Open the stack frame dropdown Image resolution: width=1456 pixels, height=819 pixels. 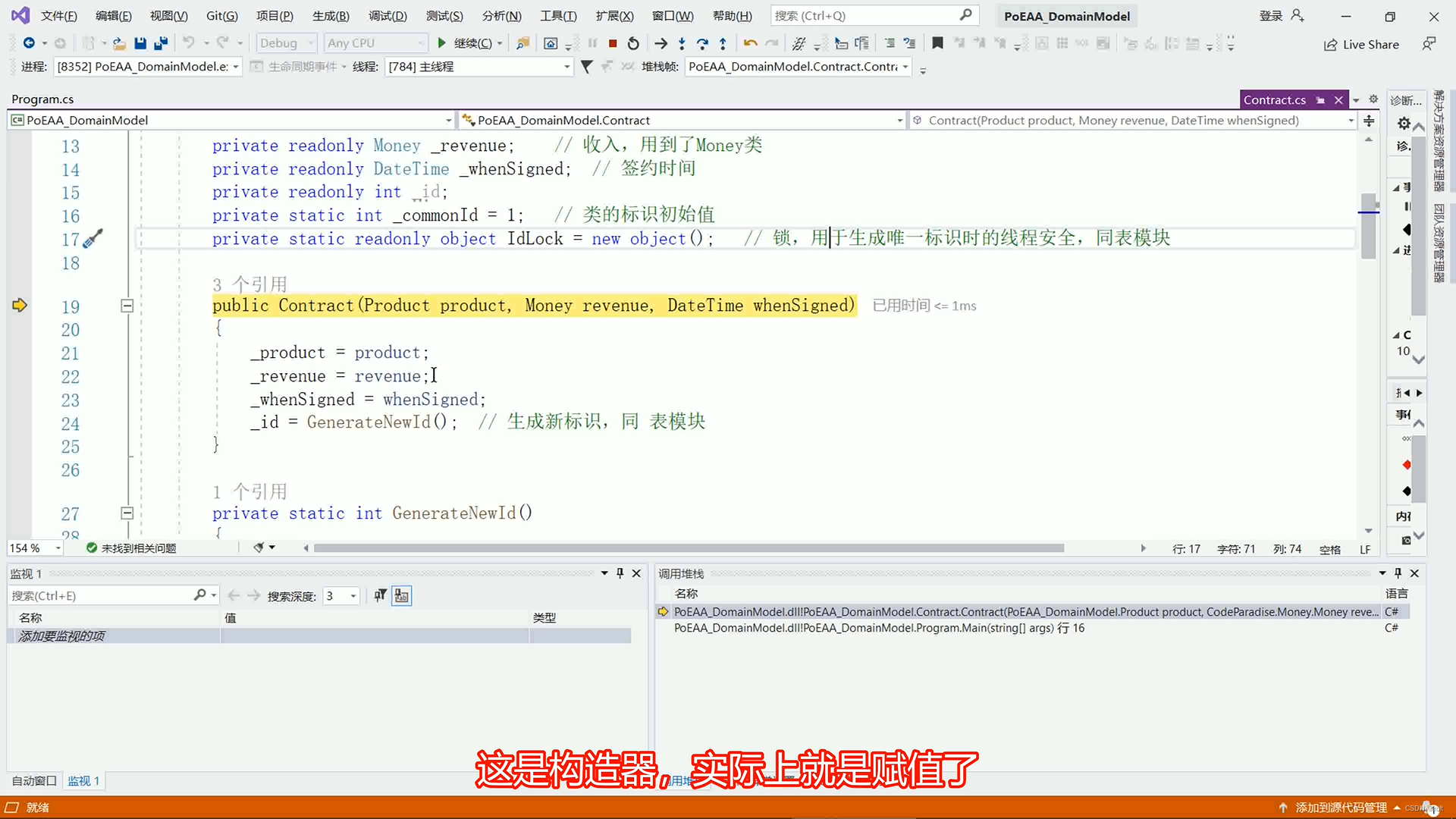(x=798, y=67)
